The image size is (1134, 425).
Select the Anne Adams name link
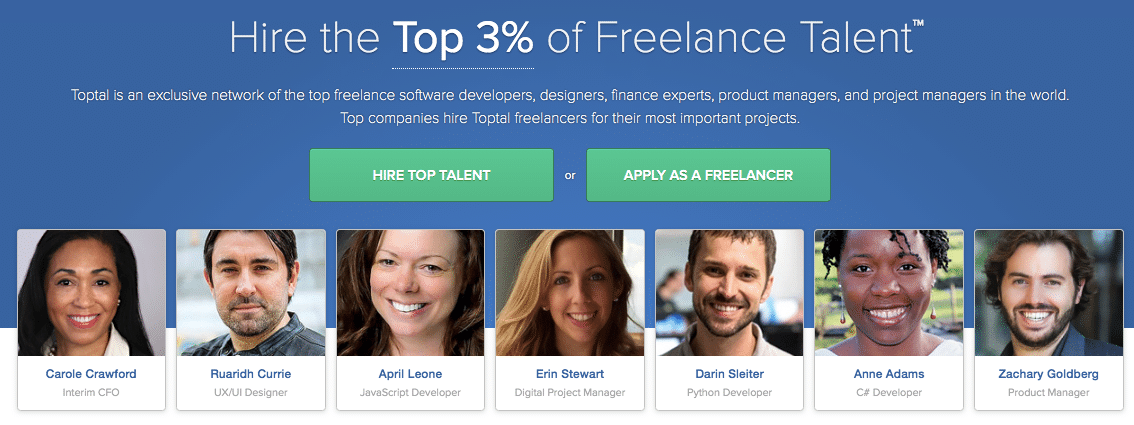click(889, 374)
